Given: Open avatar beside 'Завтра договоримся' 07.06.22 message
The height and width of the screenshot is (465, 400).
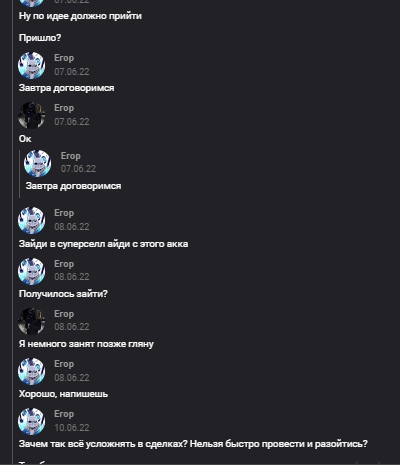Looking at the screenshot, I should 31,65.
